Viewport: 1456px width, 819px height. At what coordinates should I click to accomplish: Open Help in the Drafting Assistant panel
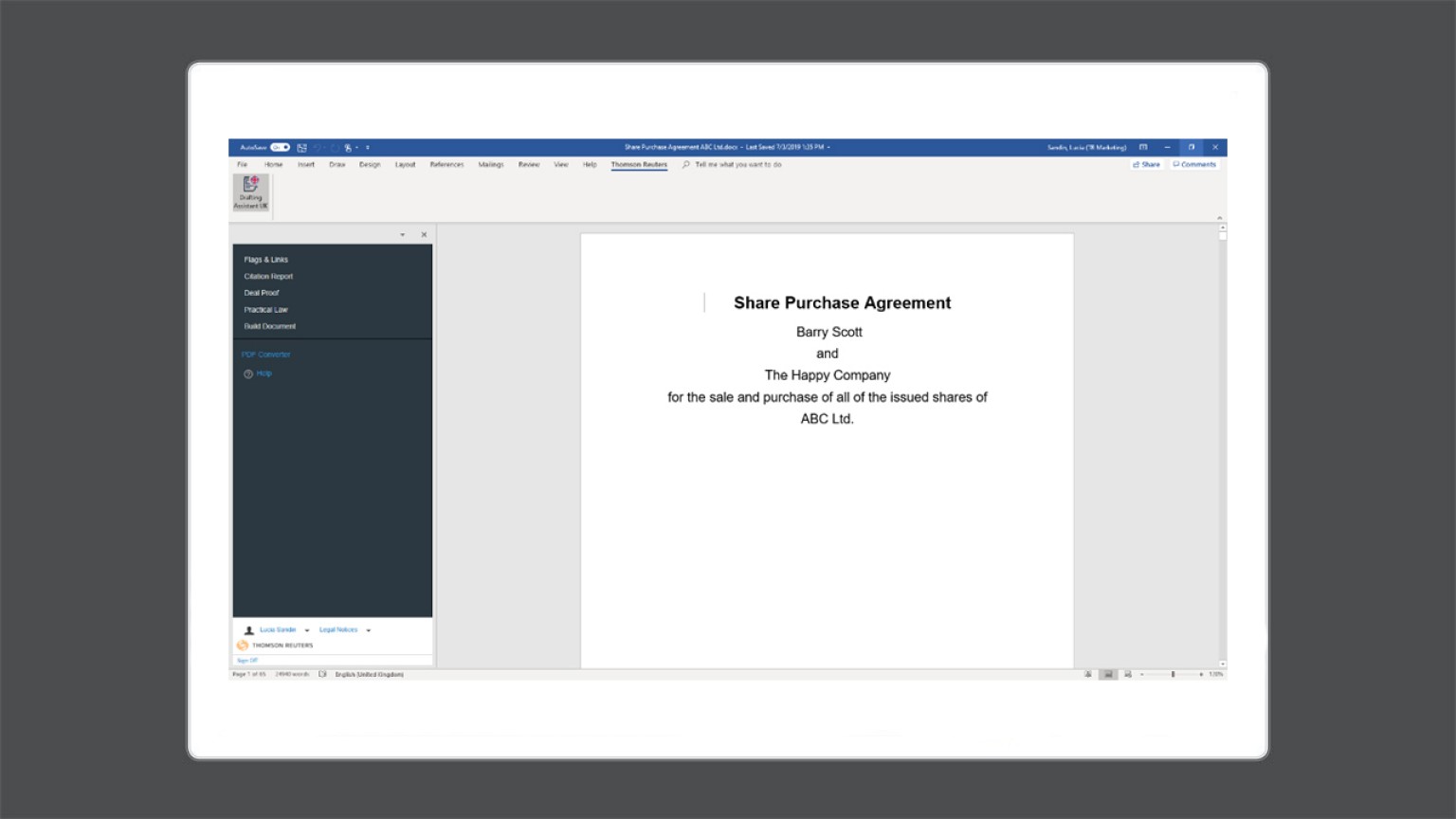click(262, 373)
